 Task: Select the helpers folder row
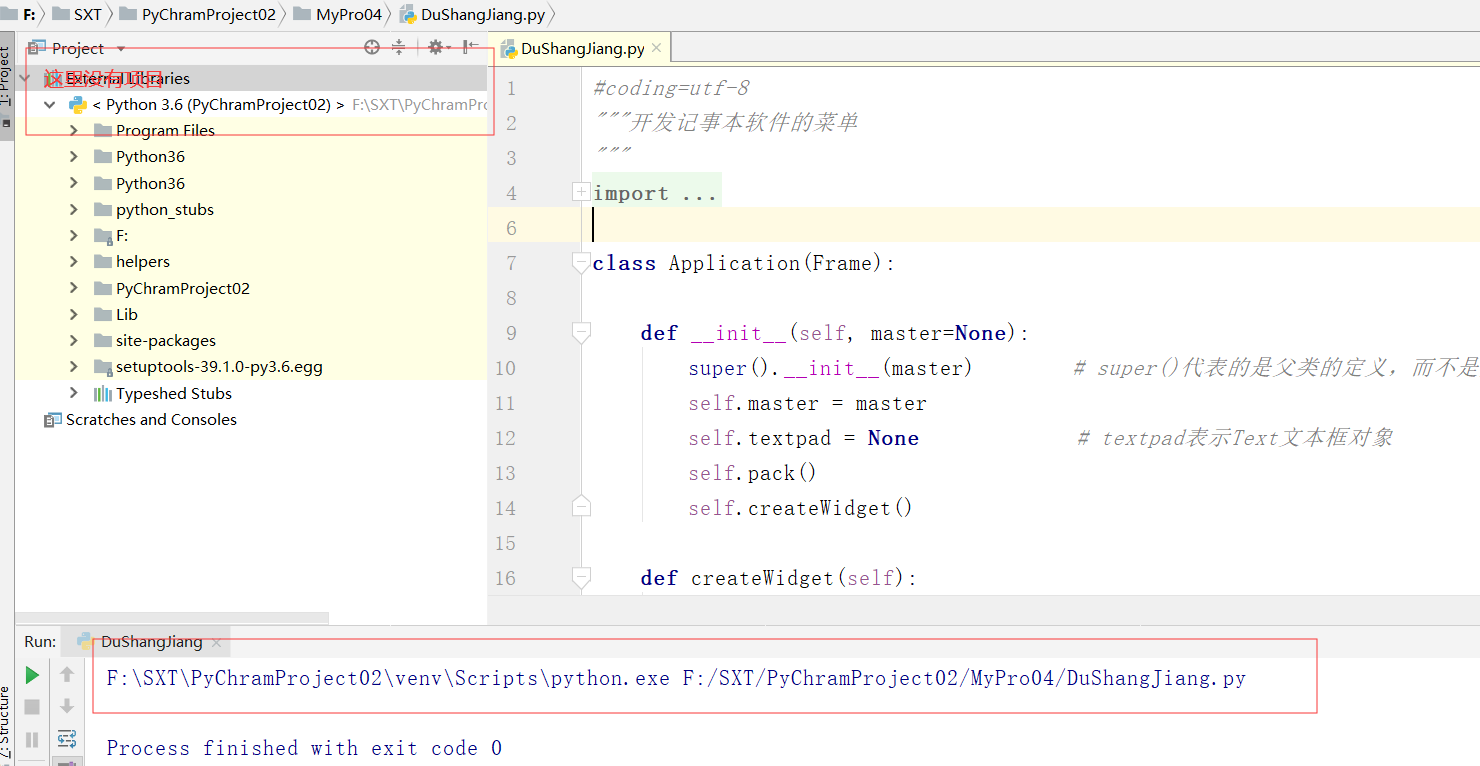pyautogui.click(x=251, y=261)
